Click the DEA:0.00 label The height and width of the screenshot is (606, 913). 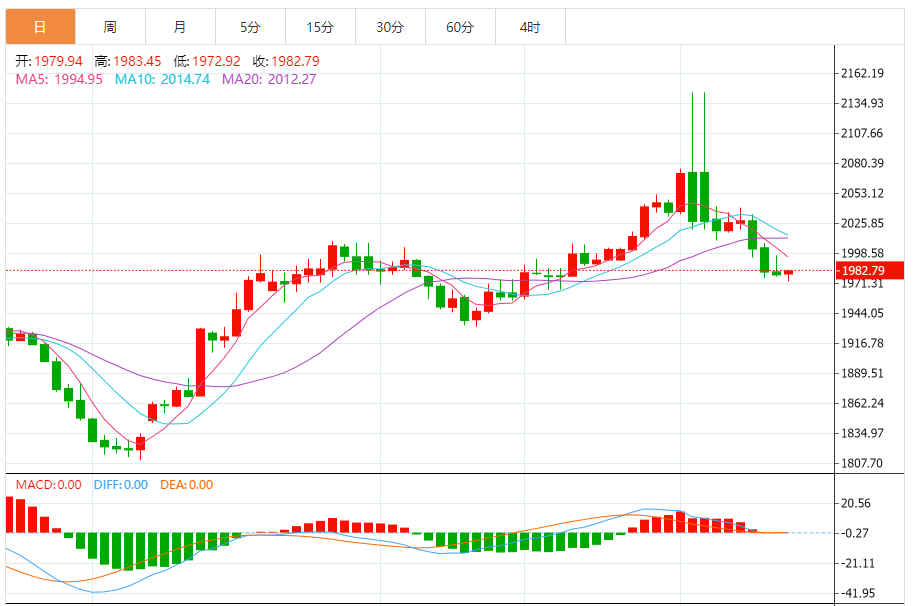point(186,485)
